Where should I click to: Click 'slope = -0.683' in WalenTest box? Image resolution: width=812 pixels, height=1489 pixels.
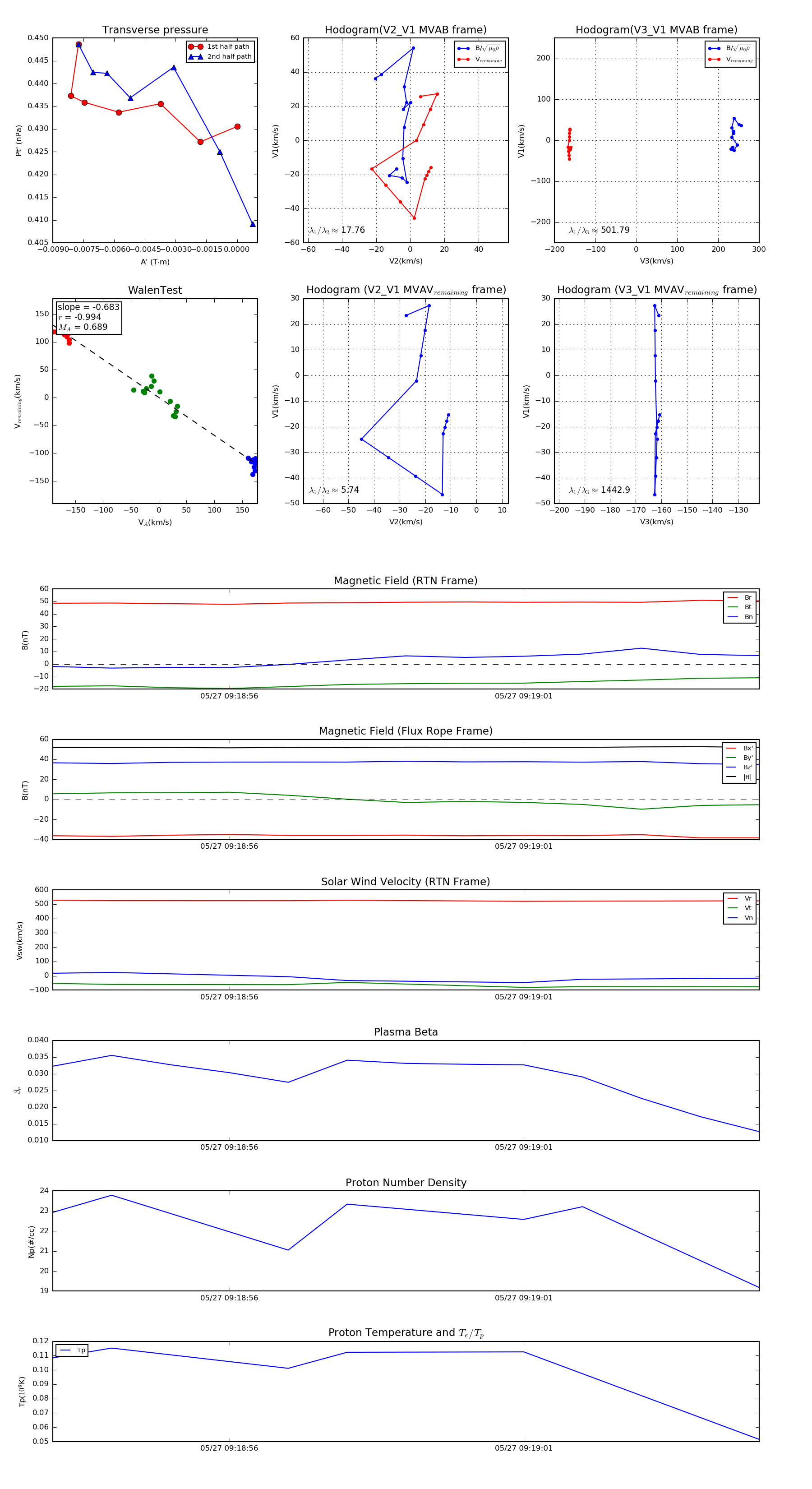pyautogui.click(x=88, y=307)
